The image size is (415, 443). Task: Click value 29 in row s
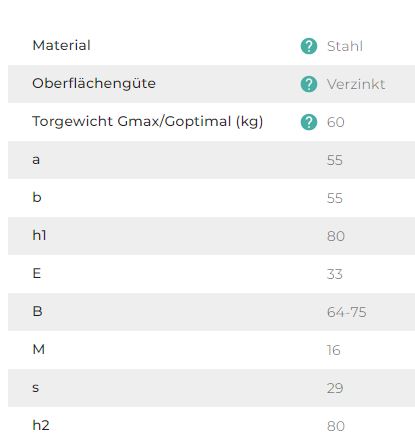pos(335,388)
